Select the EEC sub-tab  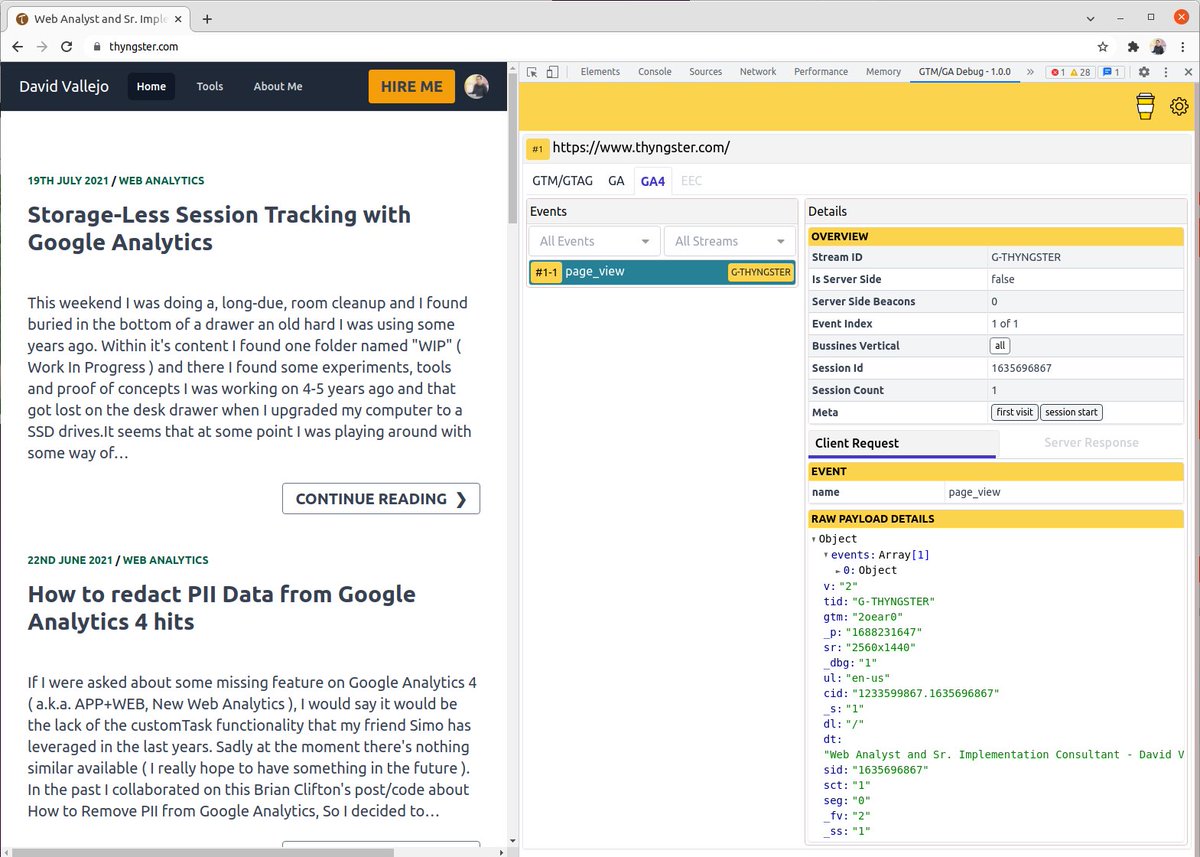(691, 181)
